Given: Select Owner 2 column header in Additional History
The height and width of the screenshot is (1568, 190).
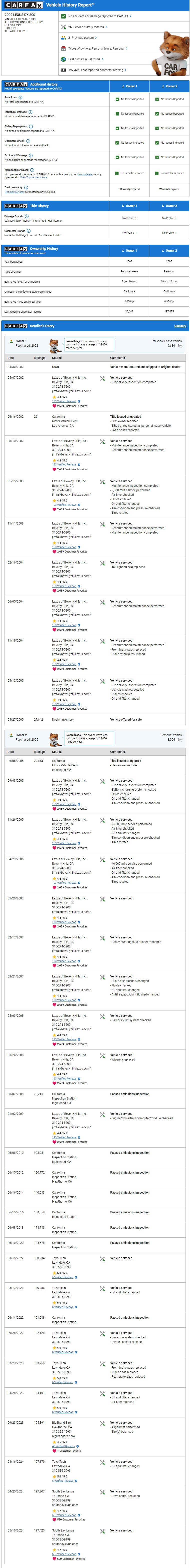Looking at the screenshot, I should (x=169, y=87).
